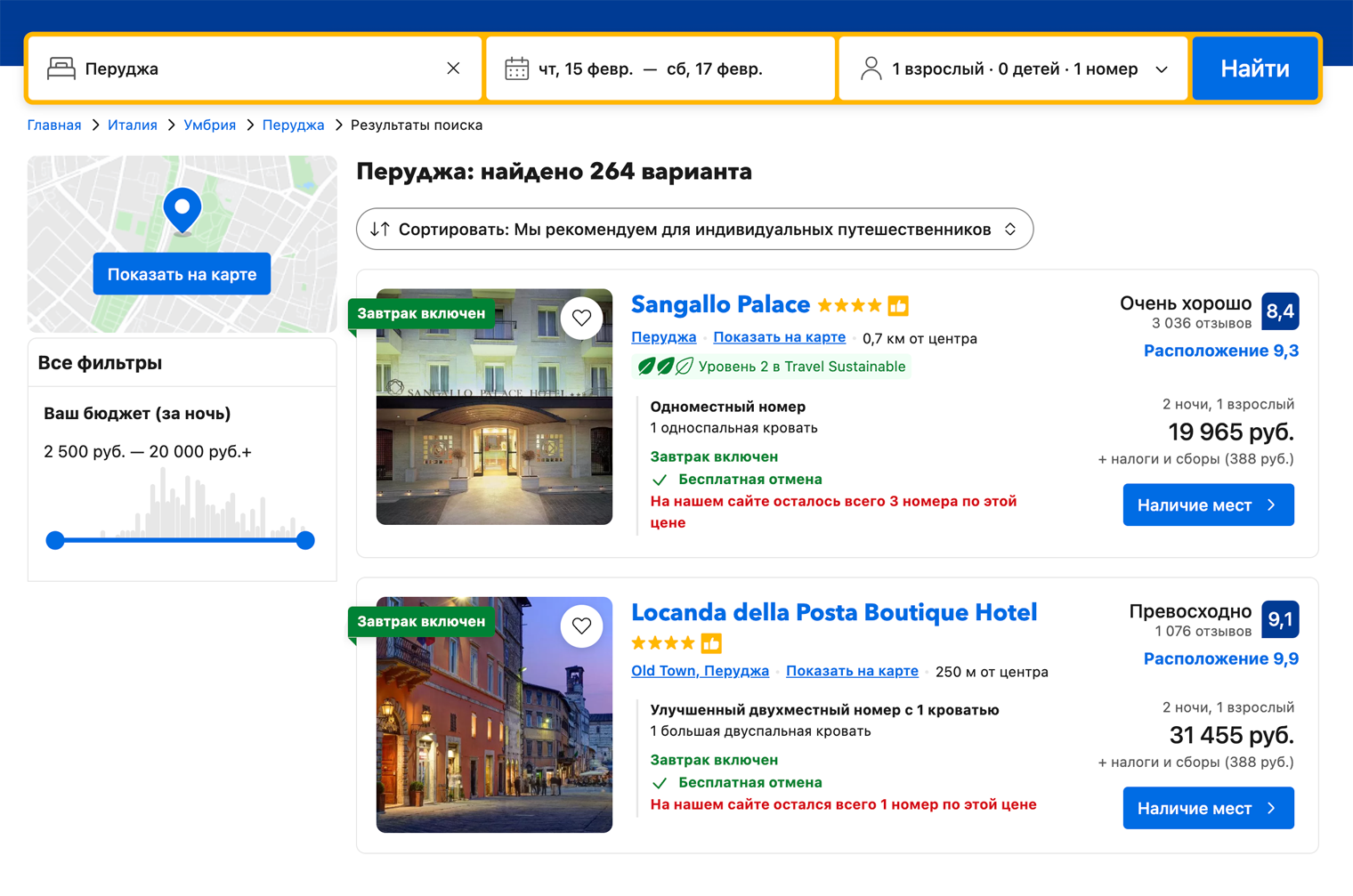Save Locanda della Posta with heart icon

tap(582, 626)
